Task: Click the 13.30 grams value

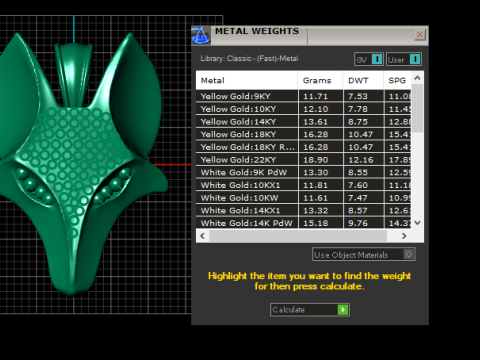Action: pos(315,172)
